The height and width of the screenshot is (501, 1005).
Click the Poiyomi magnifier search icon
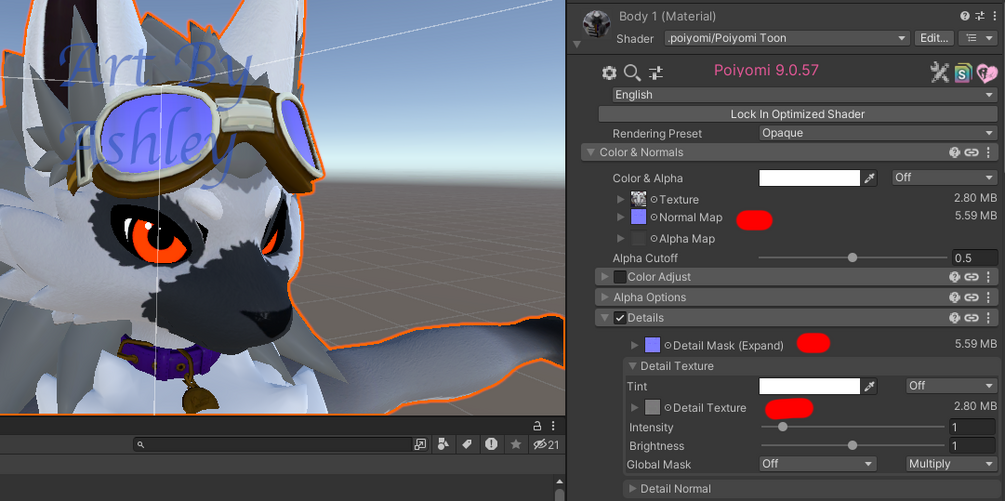632,73
